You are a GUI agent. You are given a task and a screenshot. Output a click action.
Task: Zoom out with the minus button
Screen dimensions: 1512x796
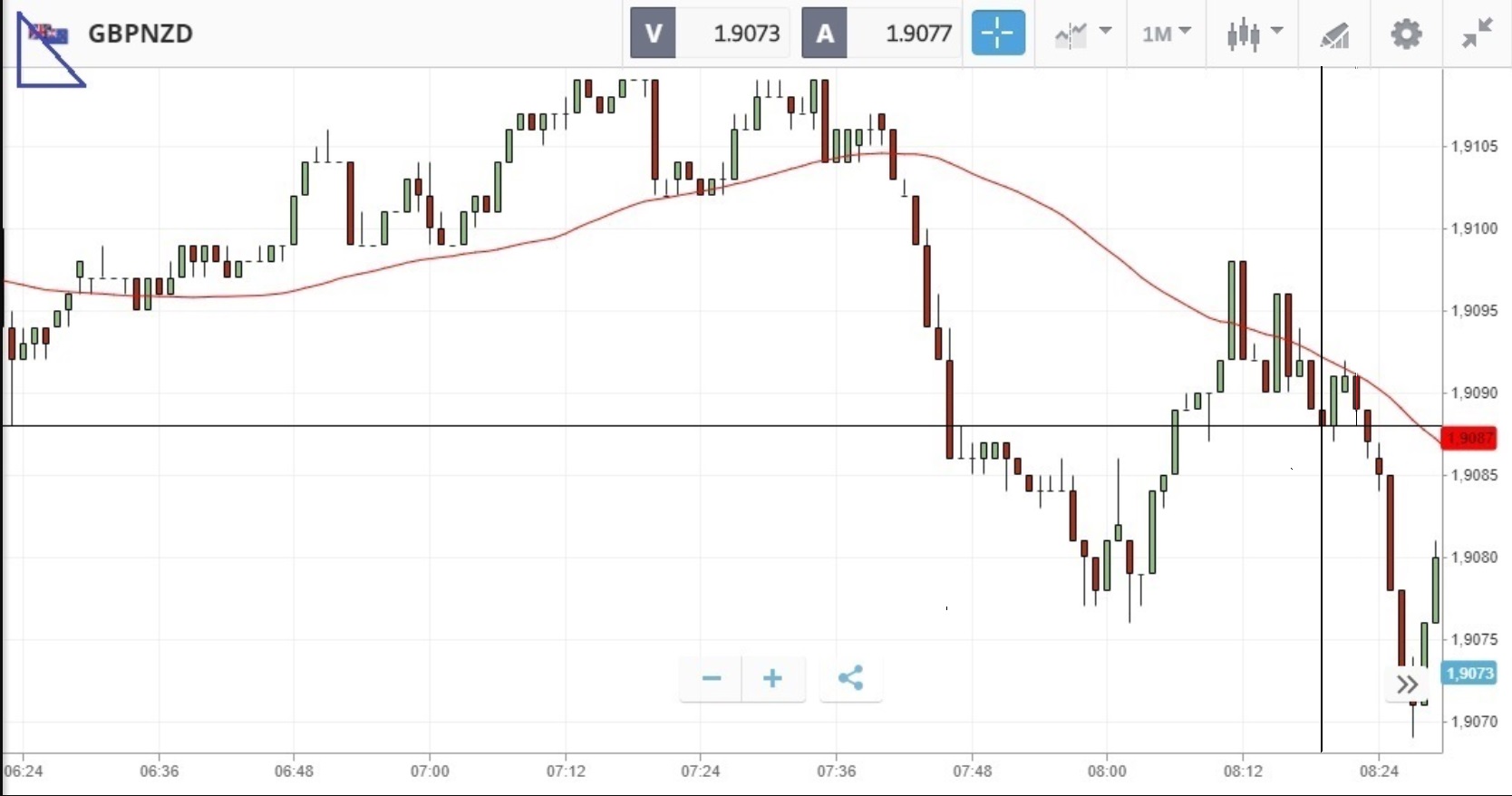point(712,678)
